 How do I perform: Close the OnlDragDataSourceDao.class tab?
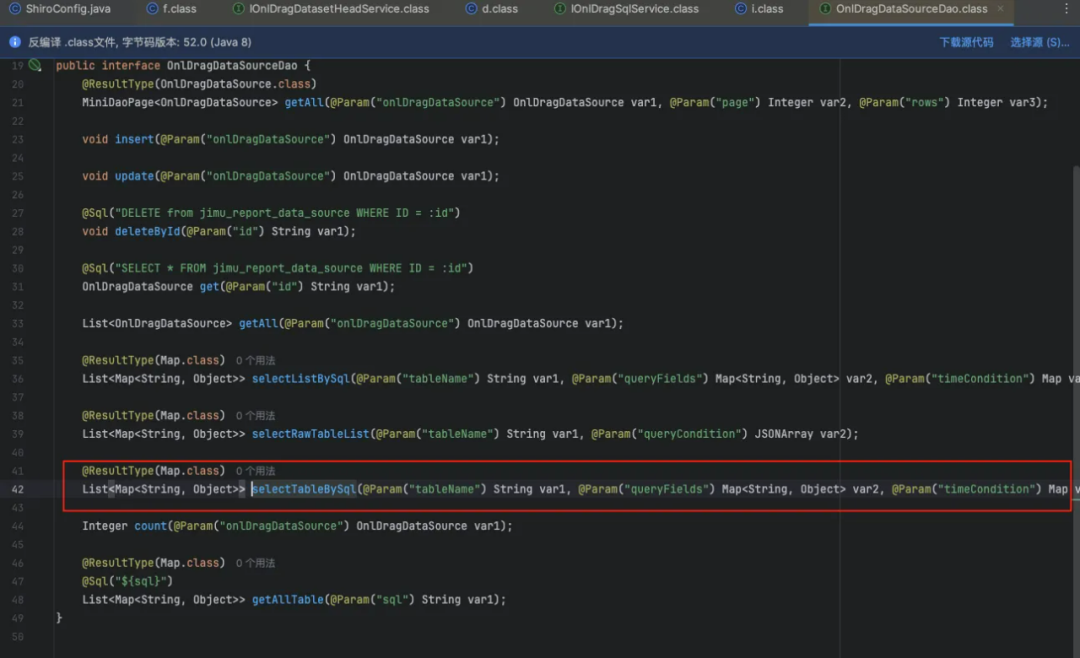click(x=1000, y=9)
